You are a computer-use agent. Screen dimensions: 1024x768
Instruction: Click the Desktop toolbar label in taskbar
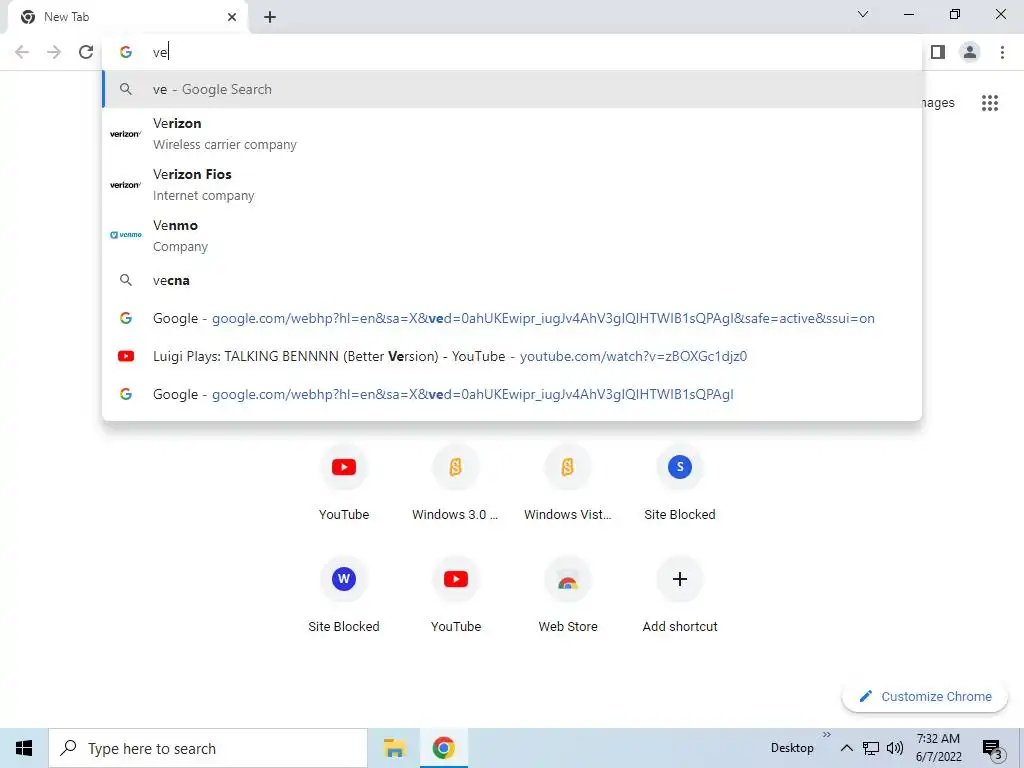(792, 748)
